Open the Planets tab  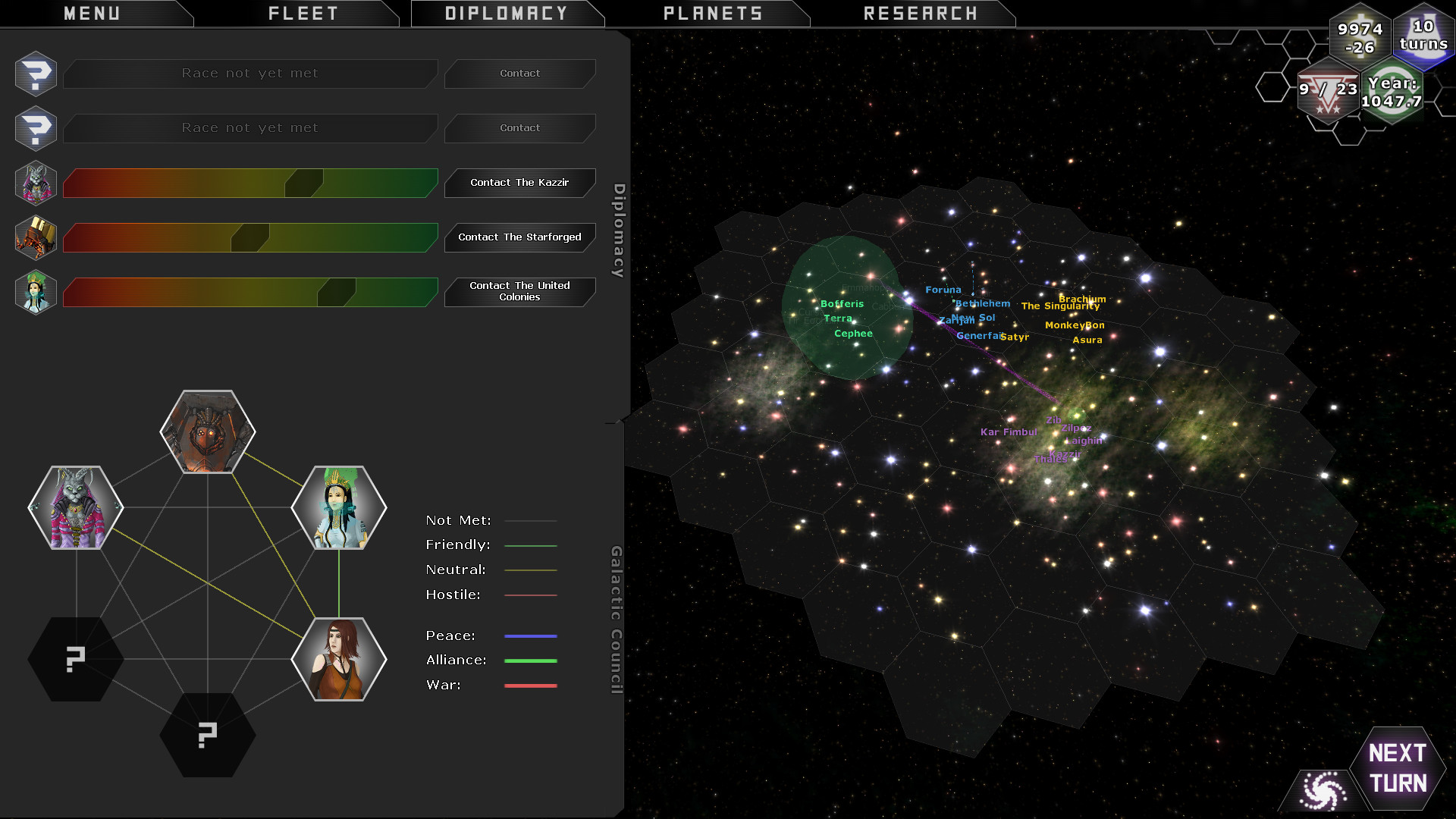(712, 12)
